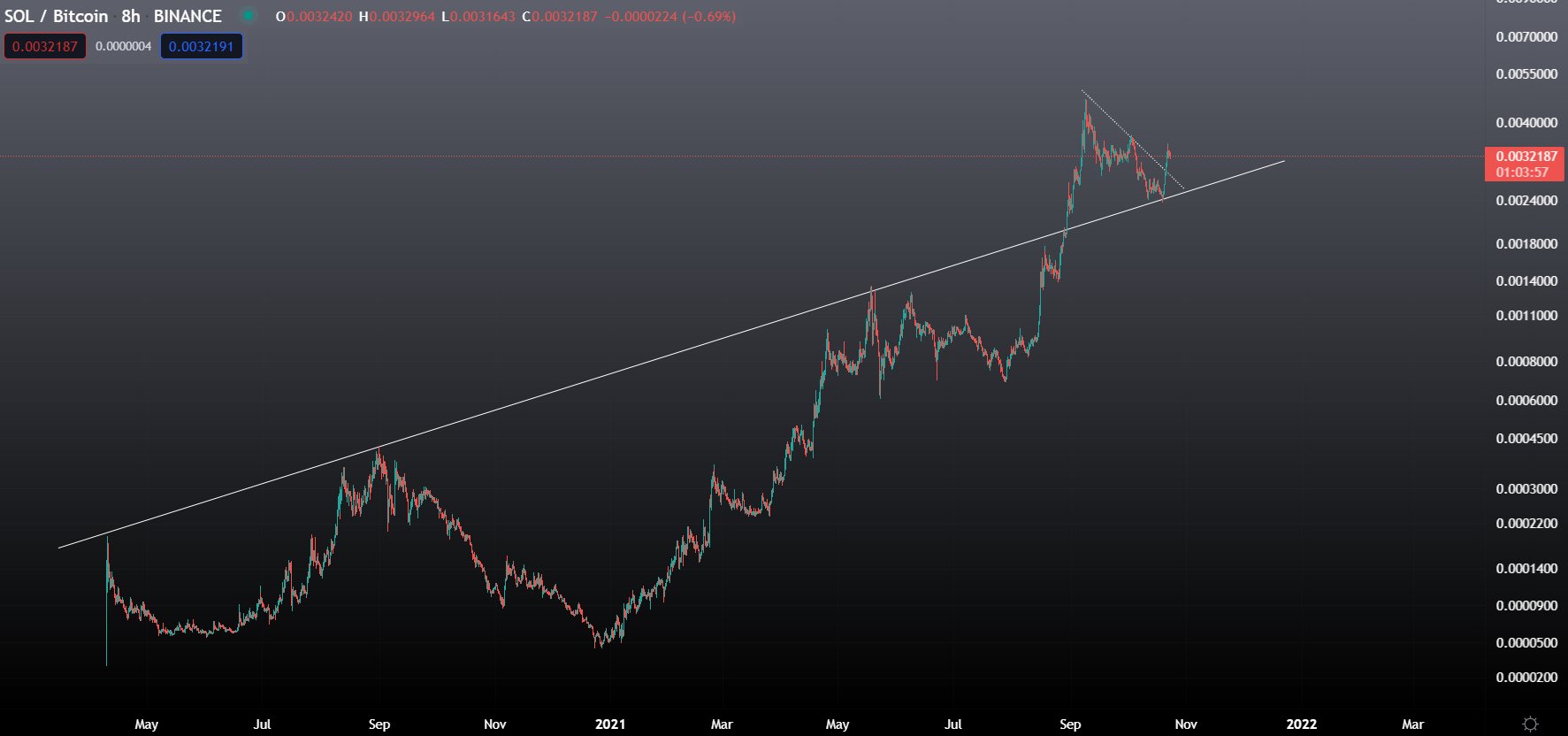Click the red sell price 0.0032187 button
The width and height of the screenshot is (1568, 736).
[45, 46]
